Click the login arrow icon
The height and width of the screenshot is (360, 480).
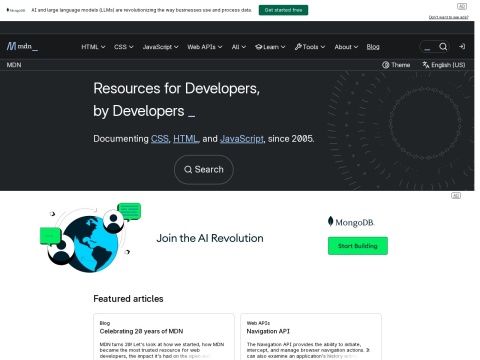[462, 47]
